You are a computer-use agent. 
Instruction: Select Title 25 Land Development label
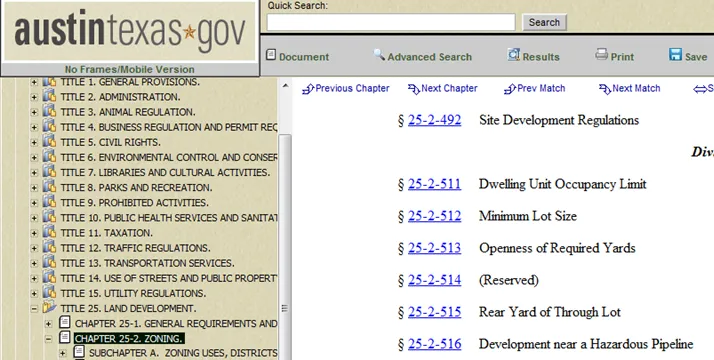128,309
